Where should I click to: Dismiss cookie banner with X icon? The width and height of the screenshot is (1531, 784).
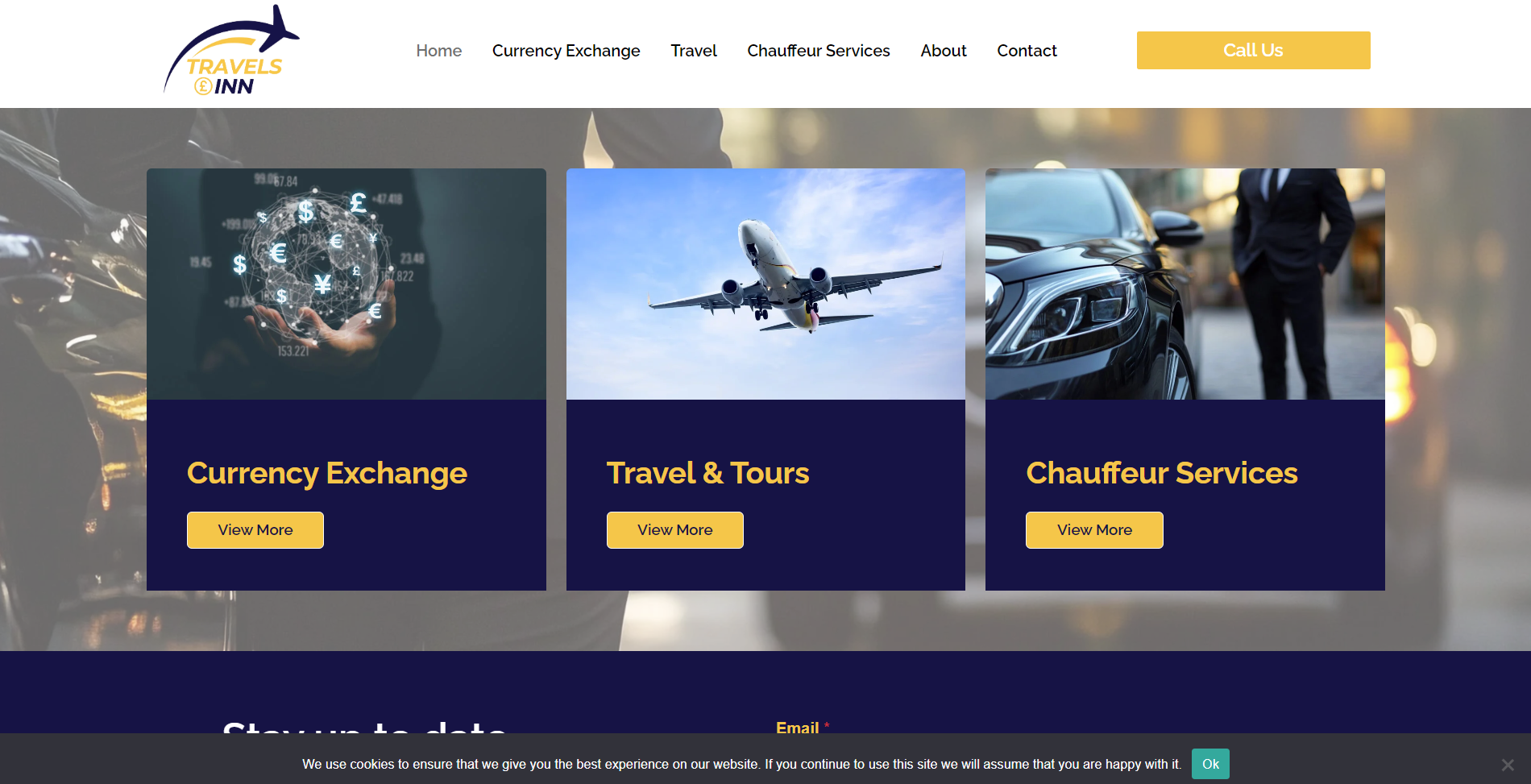1507,765
